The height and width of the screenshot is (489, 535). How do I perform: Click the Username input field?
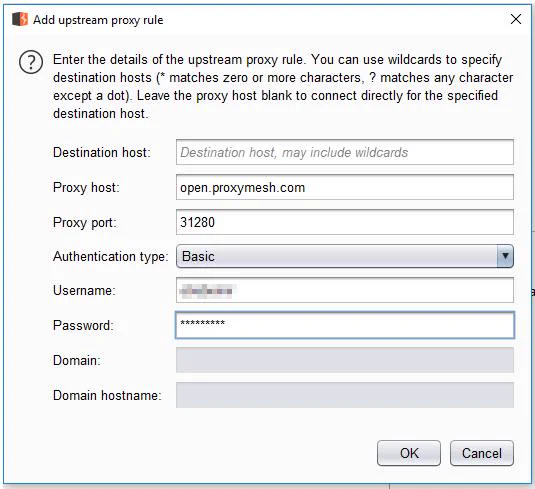click(345, 290)
